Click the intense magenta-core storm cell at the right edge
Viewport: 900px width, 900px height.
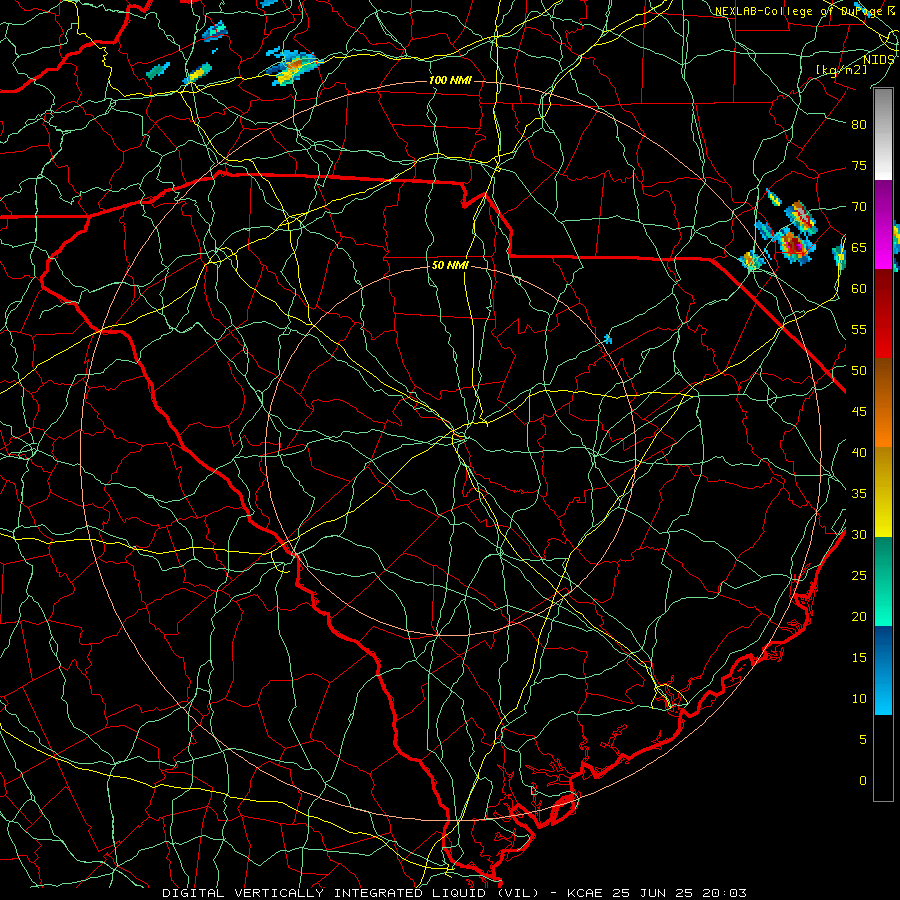tap(795, 245)
